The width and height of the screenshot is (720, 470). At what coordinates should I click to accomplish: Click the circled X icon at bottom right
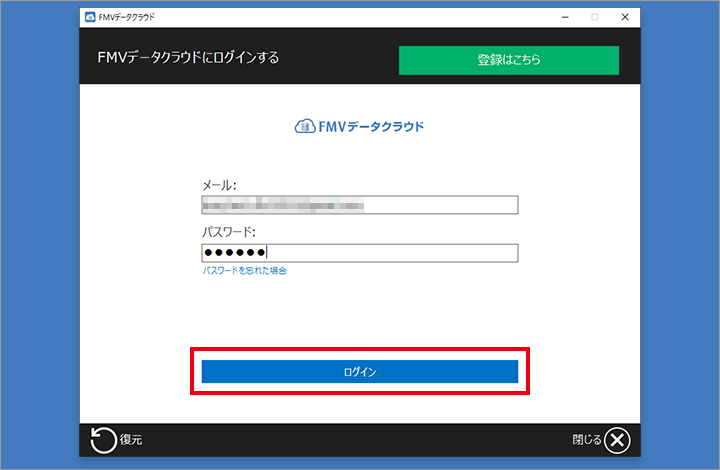(618, 440)
